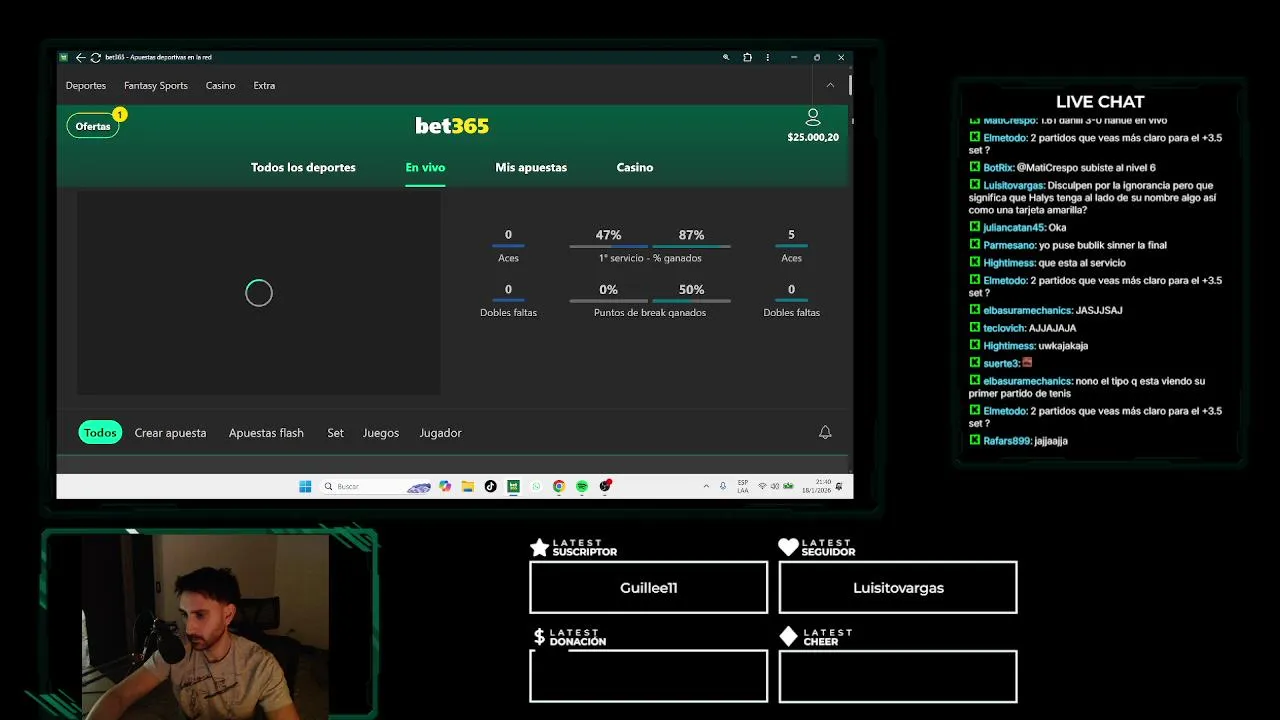Open Copilot from the taskbar
The height and width of the screenshot is (720, 1280).
coord(445,486)
